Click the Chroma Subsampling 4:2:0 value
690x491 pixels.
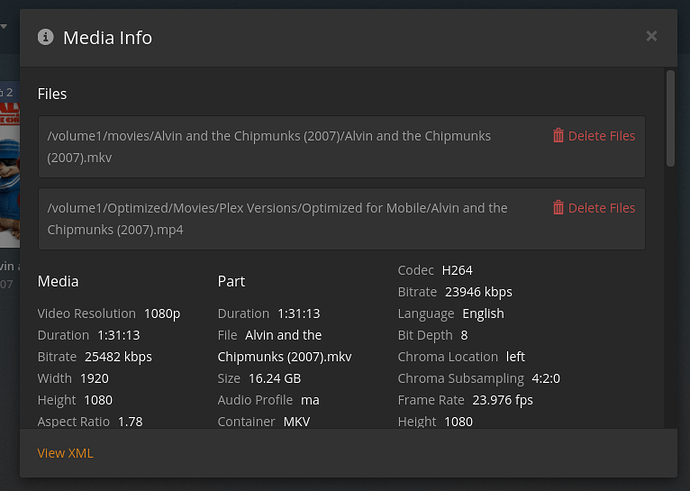pos(546,378)
